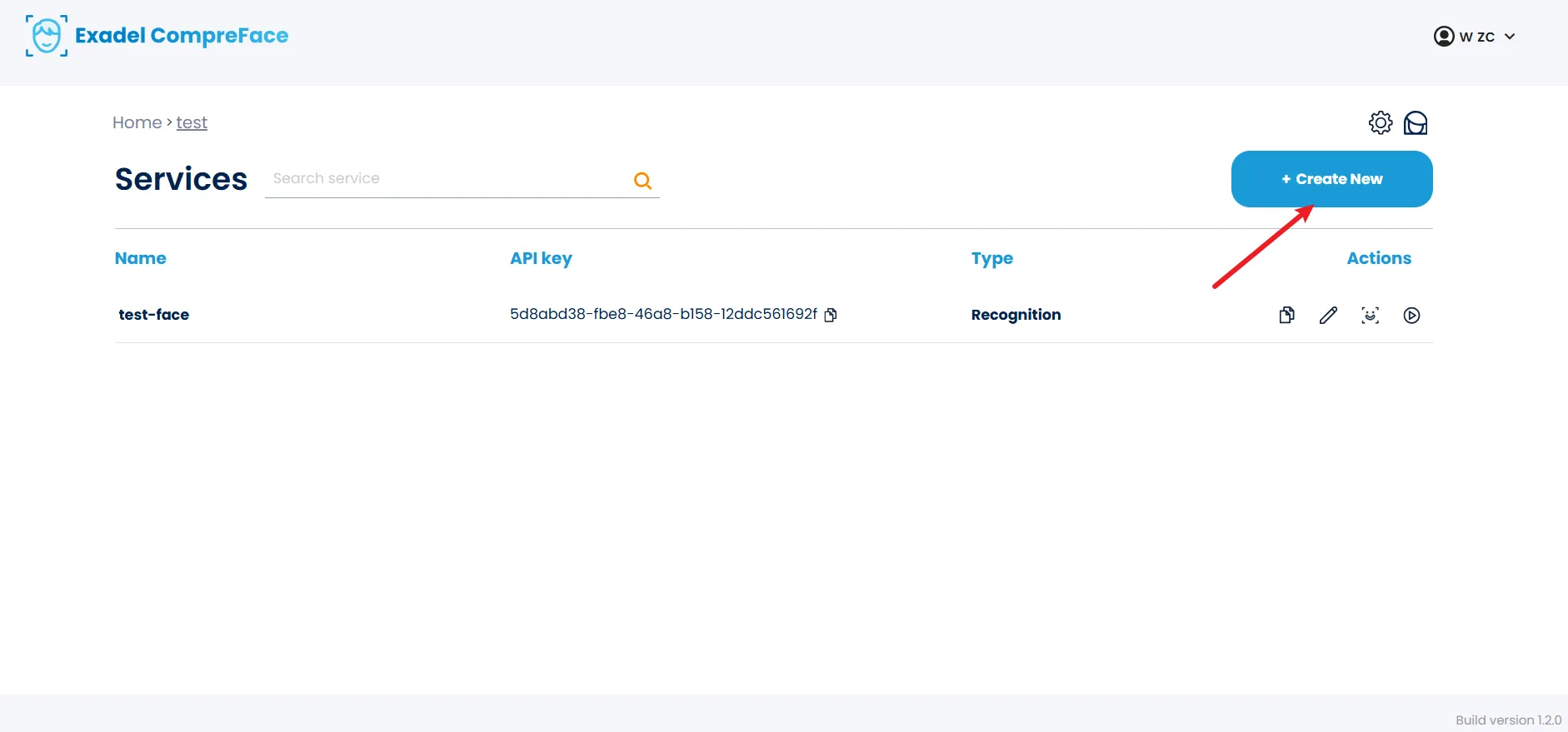Click the "test" breadcrumb link
1568x732 pixels.
point(192,122)
